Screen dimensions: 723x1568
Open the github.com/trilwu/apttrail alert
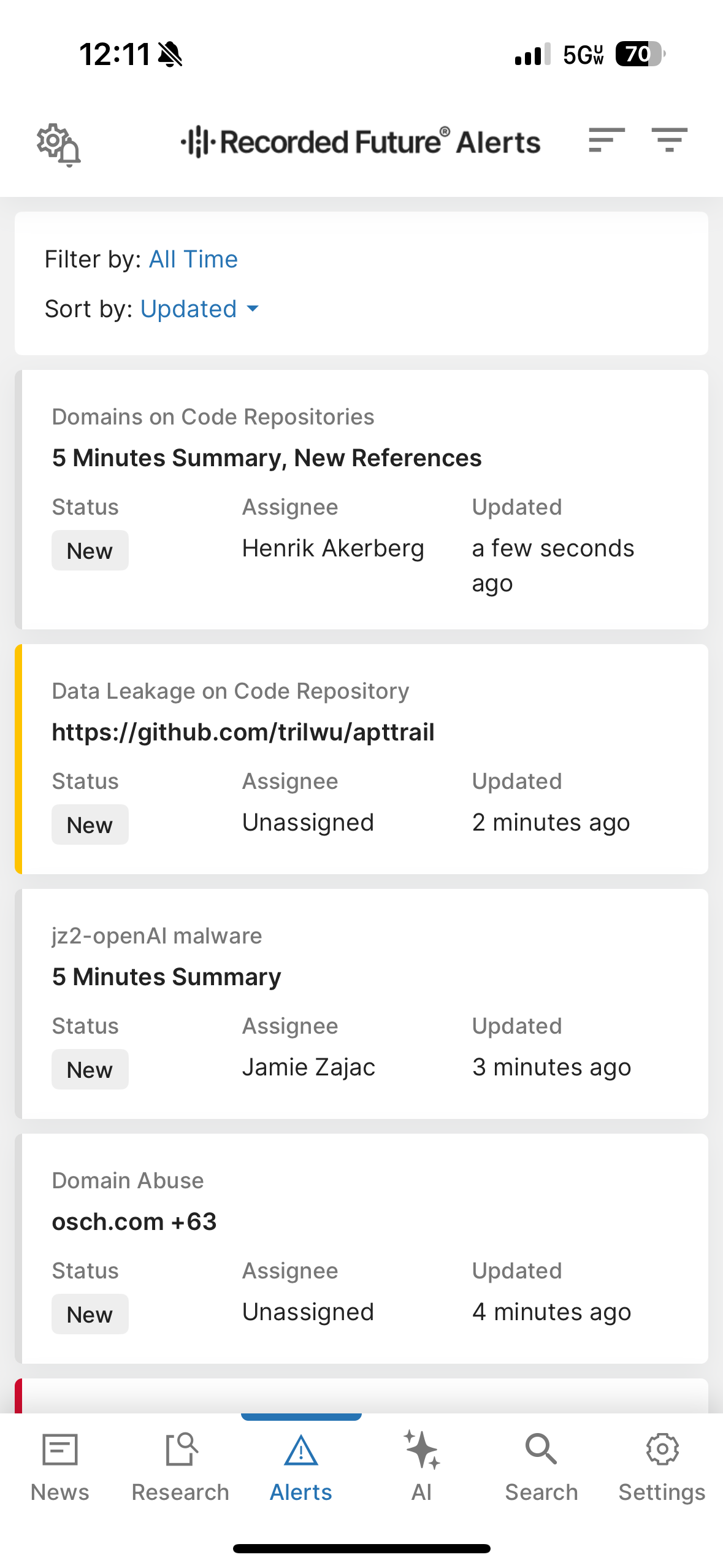(243, 732)
